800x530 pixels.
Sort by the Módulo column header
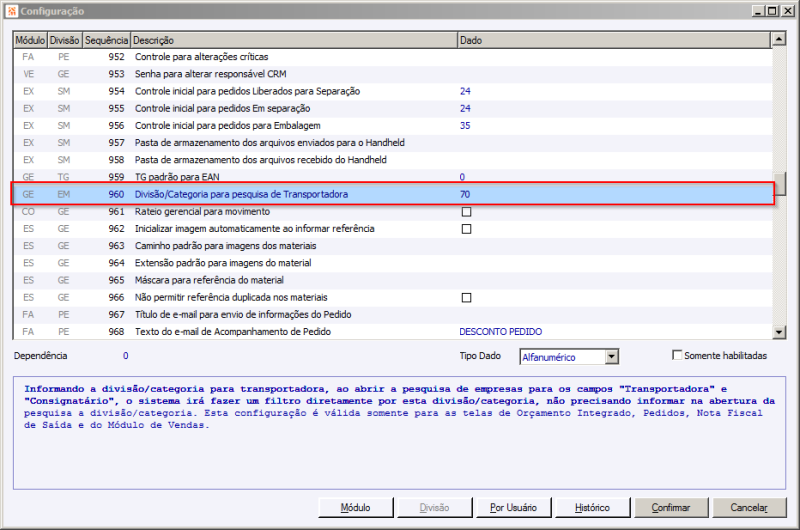31,40
